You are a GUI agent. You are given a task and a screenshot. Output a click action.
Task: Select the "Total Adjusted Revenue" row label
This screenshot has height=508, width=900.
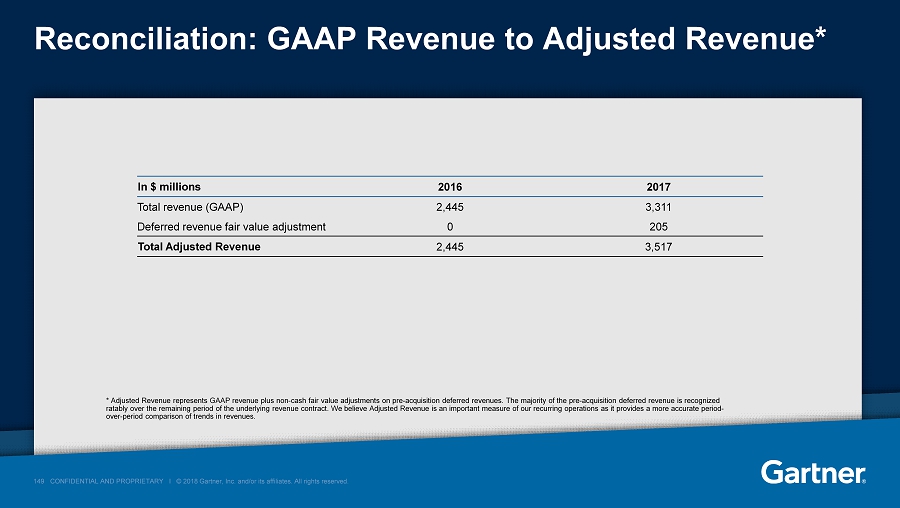click(x=198, y=246)
